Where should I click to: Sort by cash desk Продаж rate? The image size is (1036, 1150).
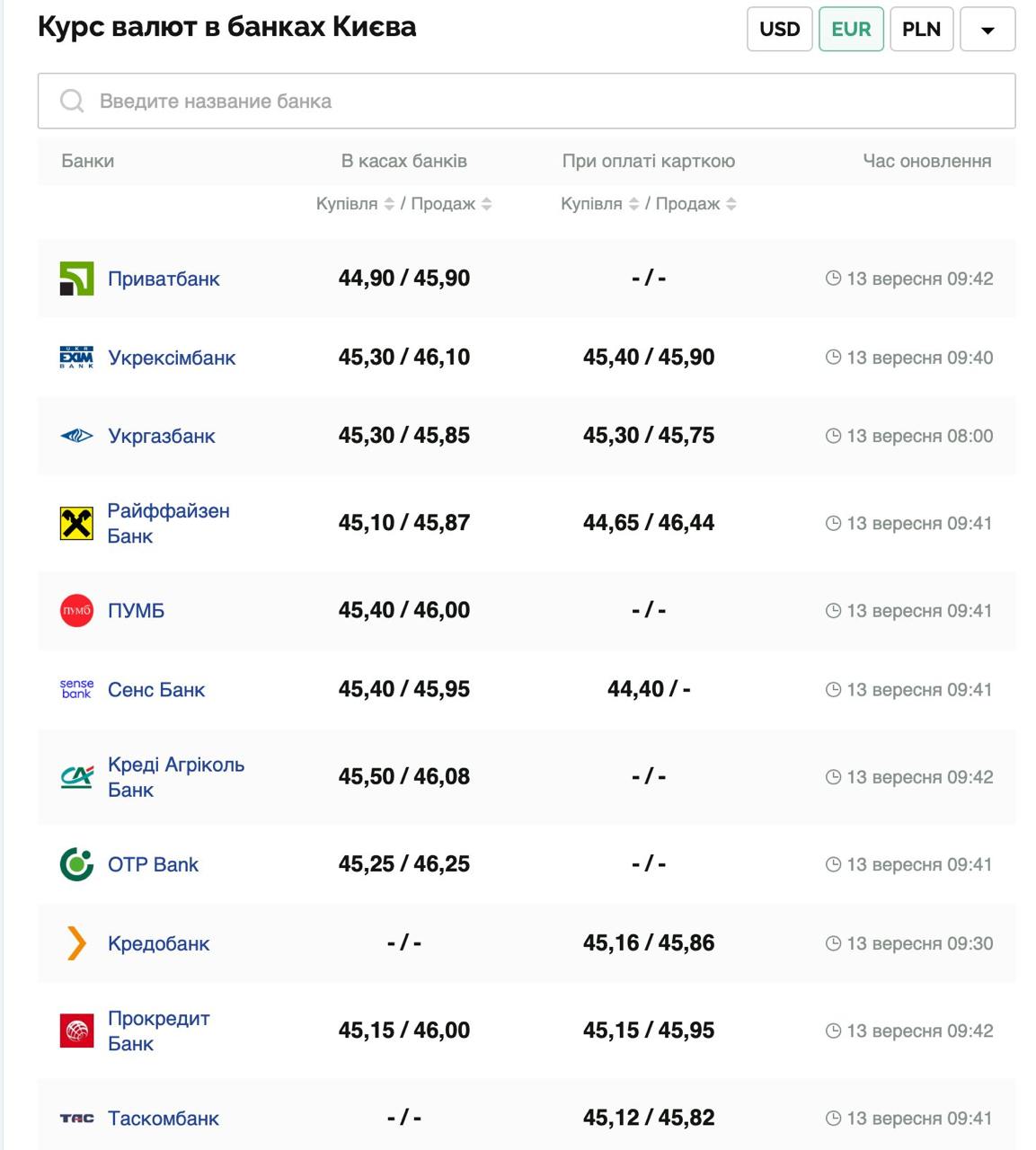pyautogui.click(x=486, y=204)
